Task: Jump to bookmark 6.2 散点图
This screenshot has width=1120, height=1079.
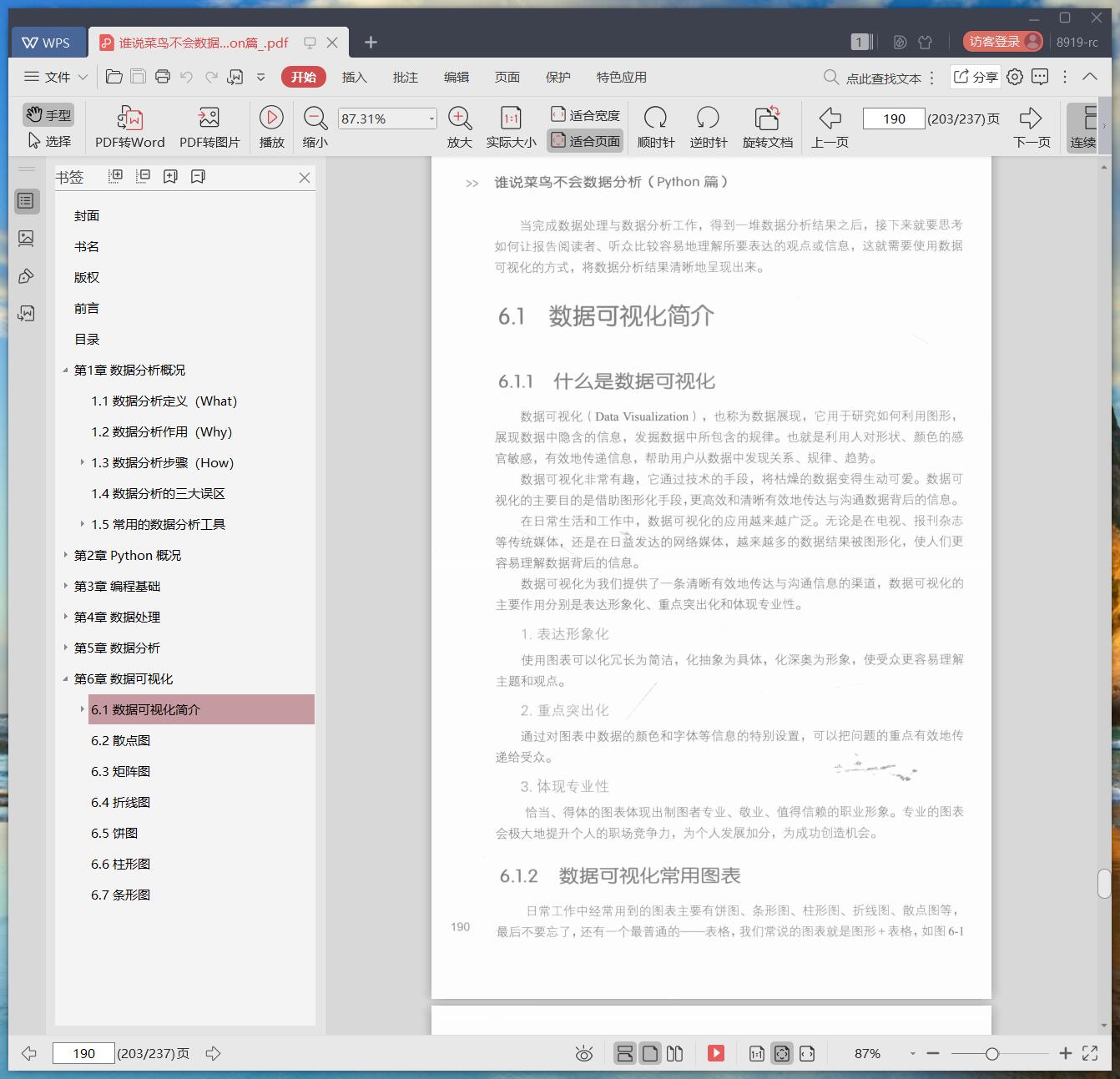Action: click(120, 740)
